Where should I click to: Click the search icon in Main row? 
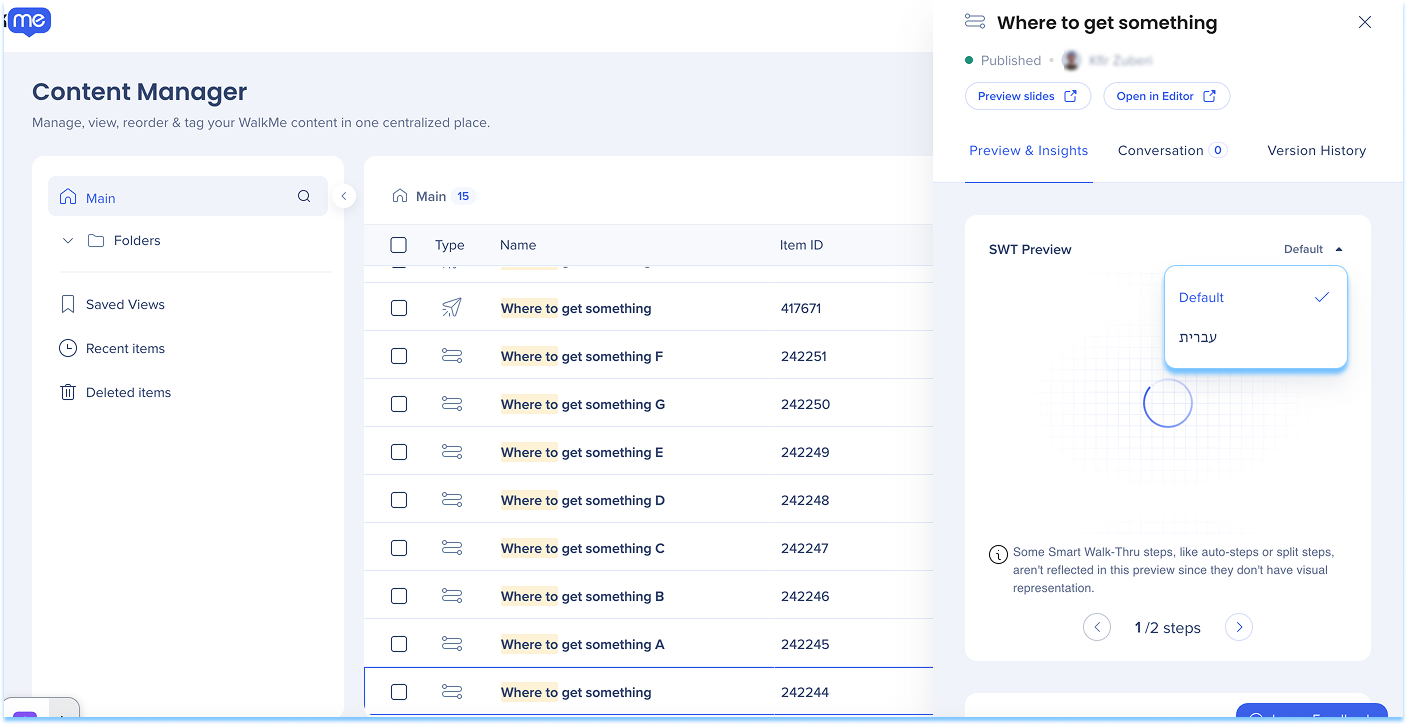click(x=304, y=197)
